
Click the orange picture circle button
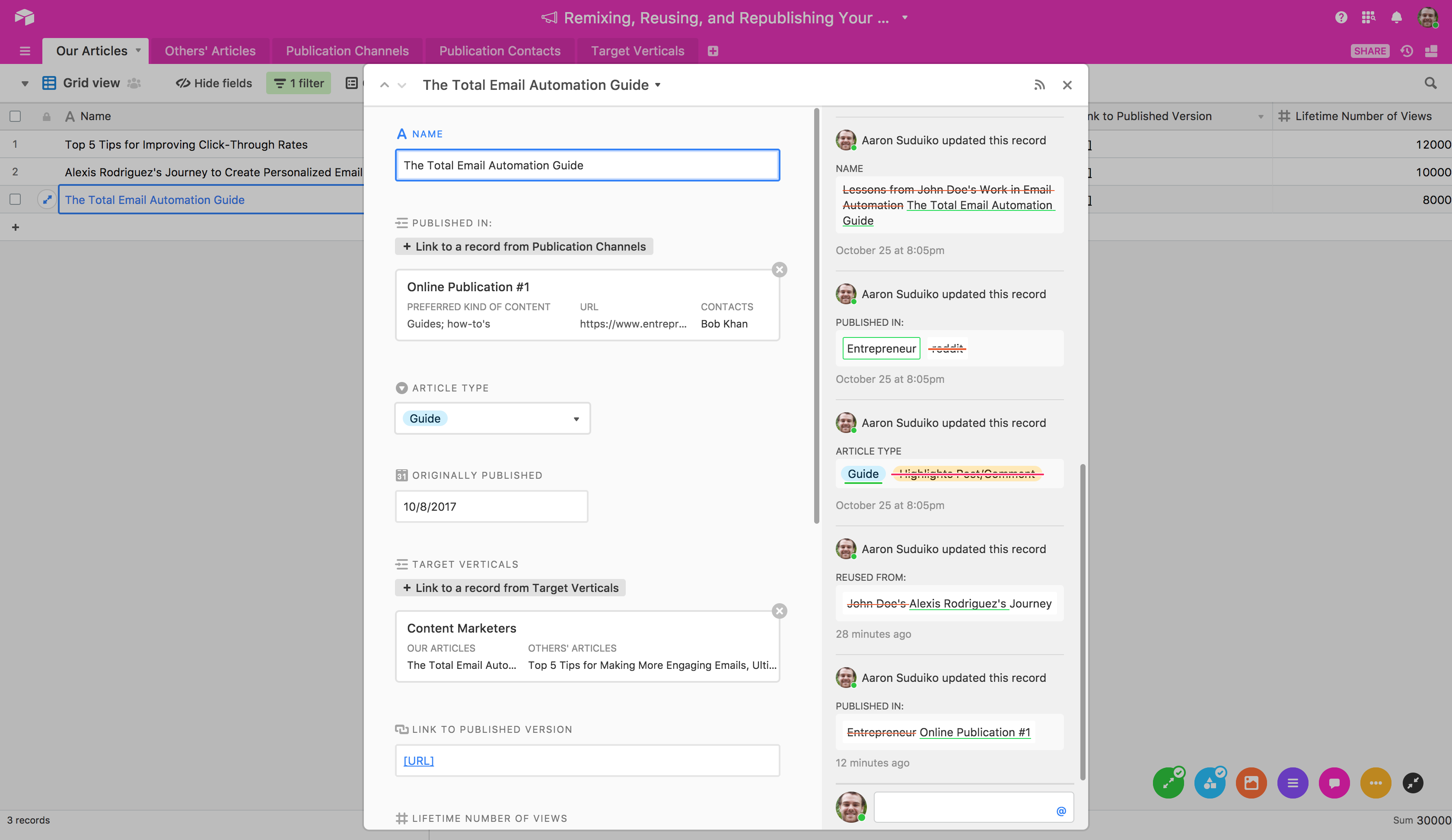(x=1251, y=783)
